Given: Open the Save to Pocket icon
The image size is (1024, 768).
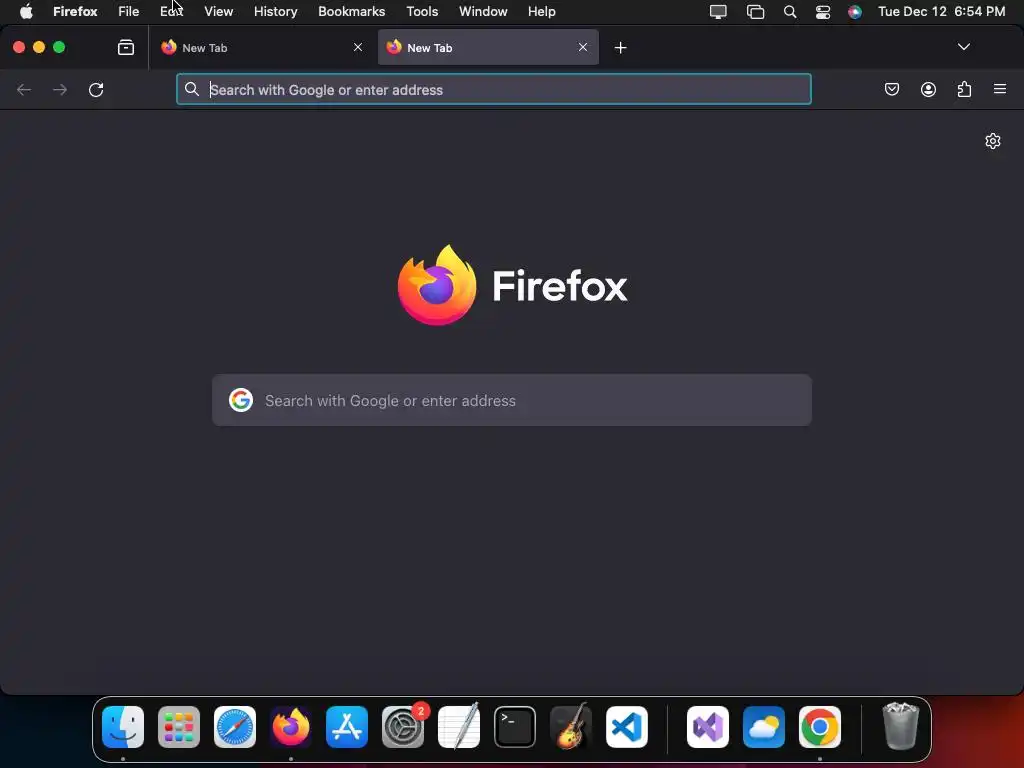Looking at the screenshot, I should point(892,89).
